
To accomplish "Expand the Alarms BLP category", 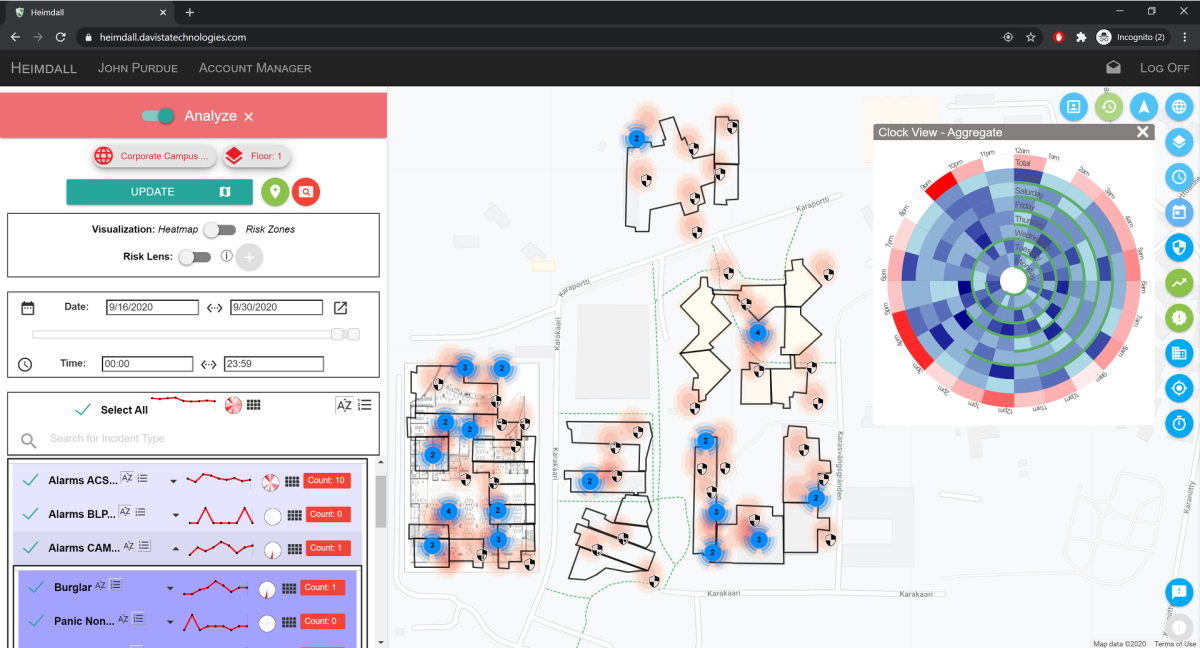I will pos(176,515).
